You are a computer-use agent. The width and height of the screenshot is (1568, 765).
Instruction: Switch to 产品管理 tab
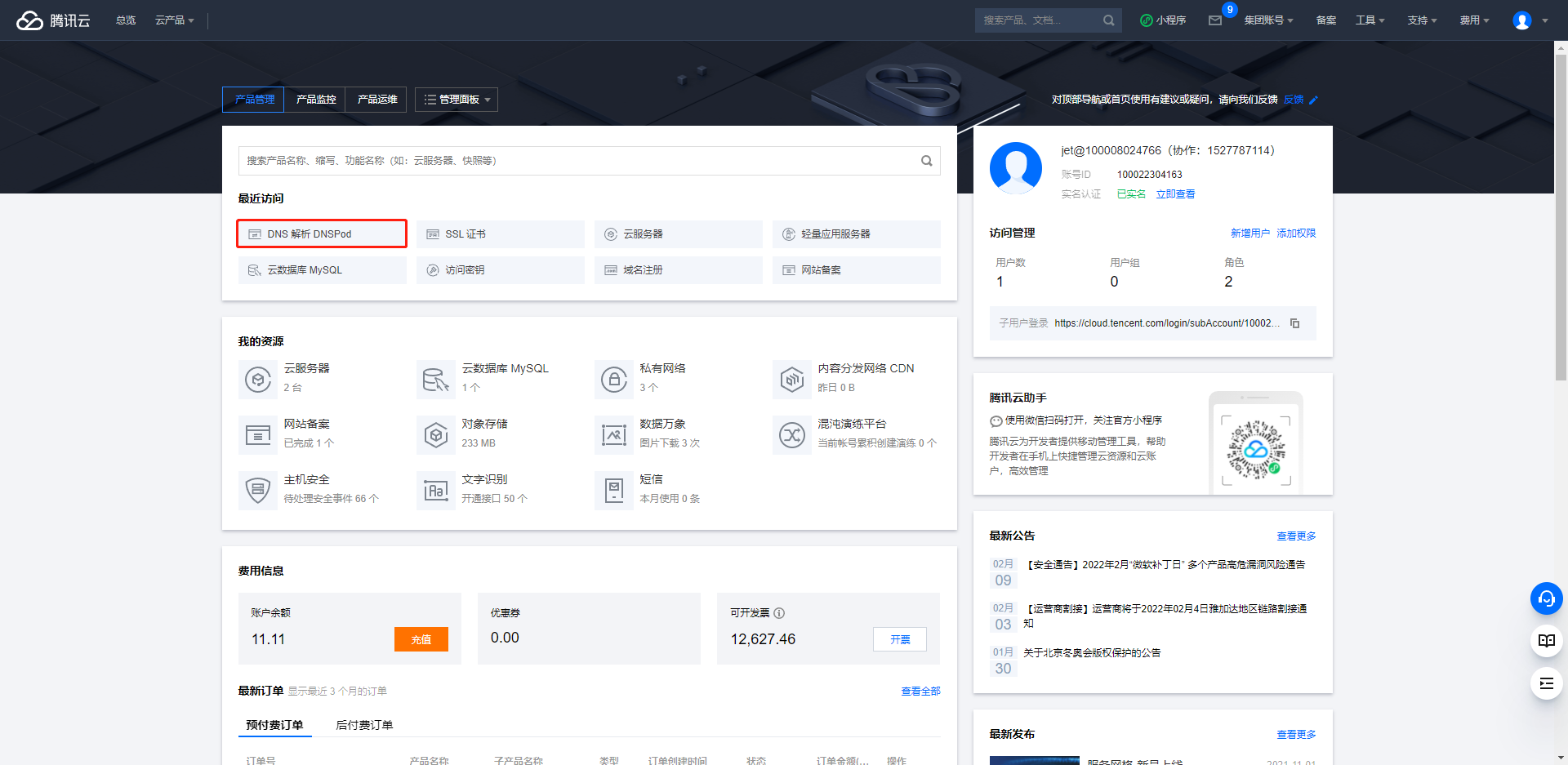(x=254, y=100)
